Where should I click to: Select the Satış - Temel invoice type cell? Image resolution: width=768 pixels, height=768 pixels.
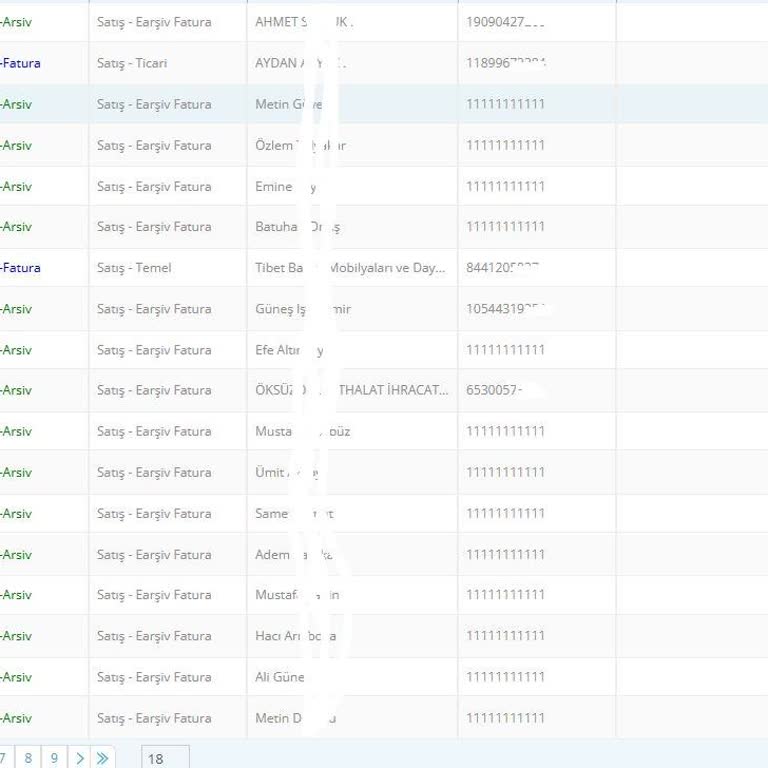(134, 268)
